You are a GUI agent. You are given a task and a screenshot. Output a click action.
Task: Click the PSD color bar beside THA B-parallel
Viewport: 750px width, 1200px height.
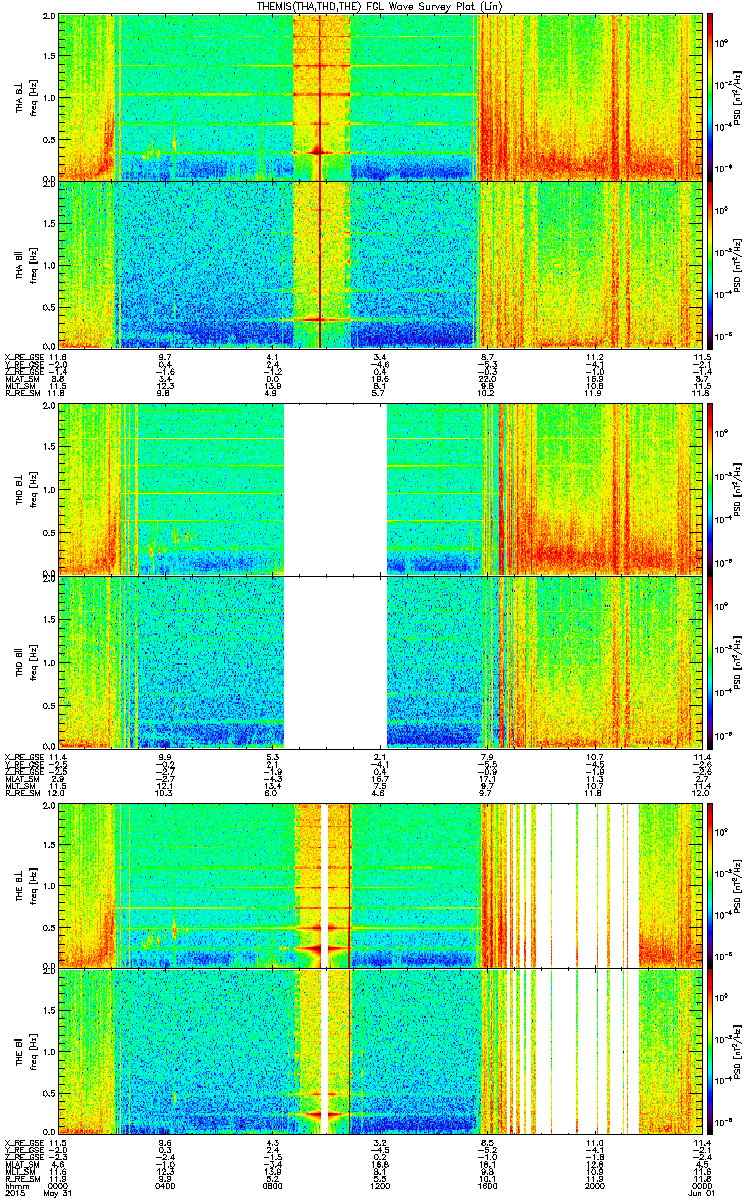pyautogui.click(x=709, y=264)
